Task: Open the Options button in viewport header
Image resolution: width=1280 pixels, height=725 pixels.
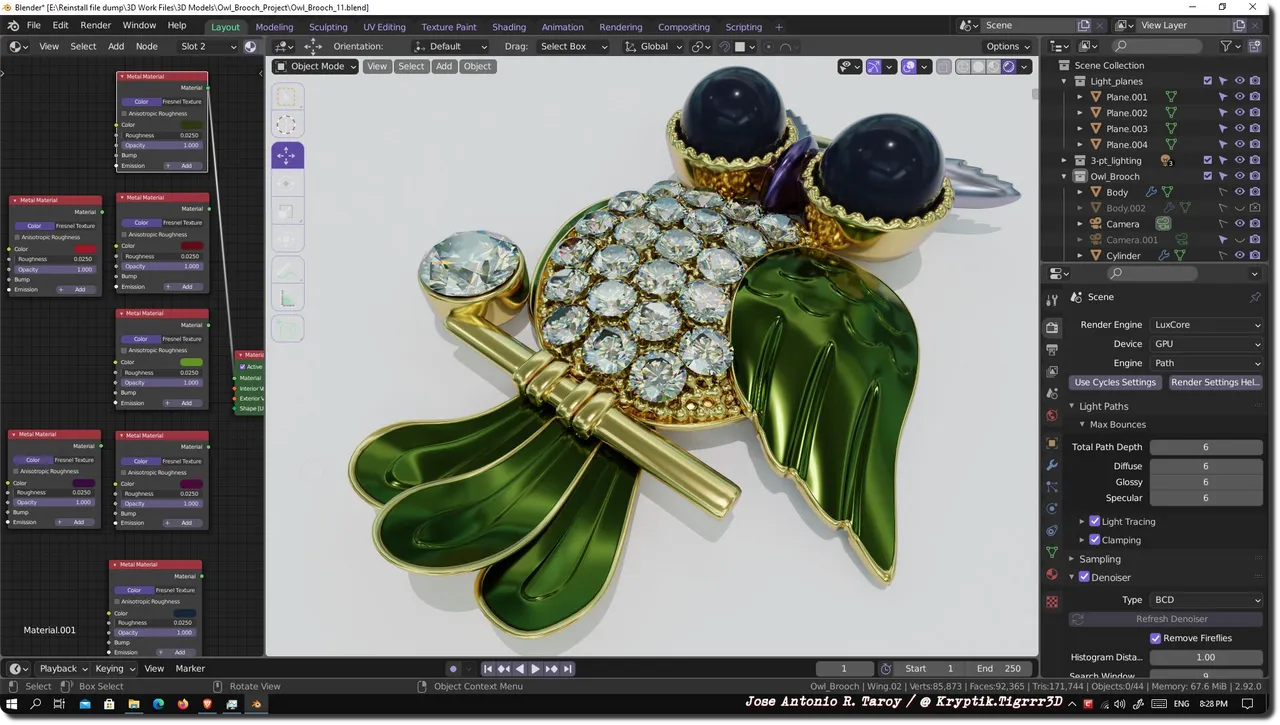Action: 1008,46
